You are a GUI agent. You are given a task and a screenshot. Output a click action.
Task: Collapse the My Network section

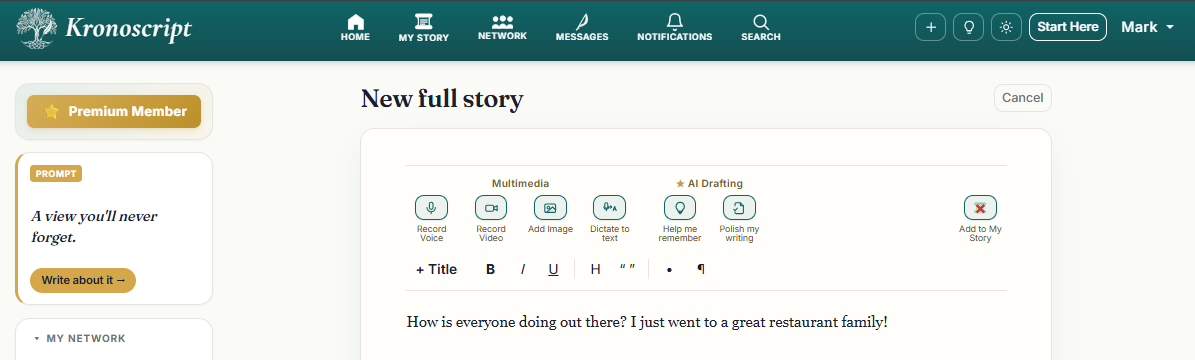80,339
